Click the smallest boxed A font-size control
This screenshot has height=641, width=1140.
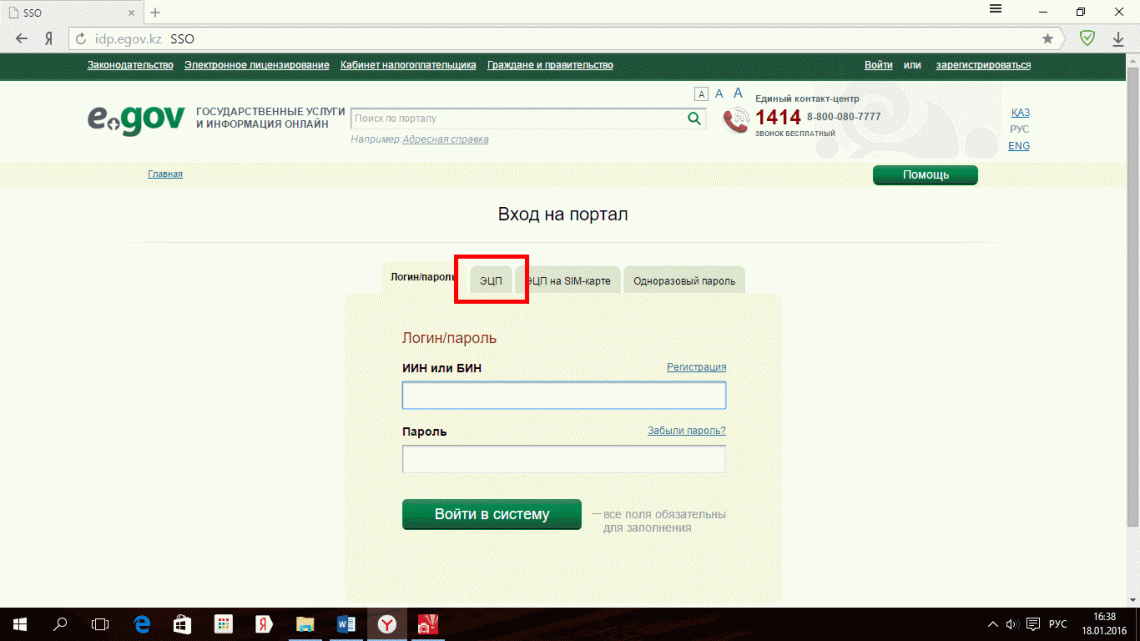click(701, 92)
